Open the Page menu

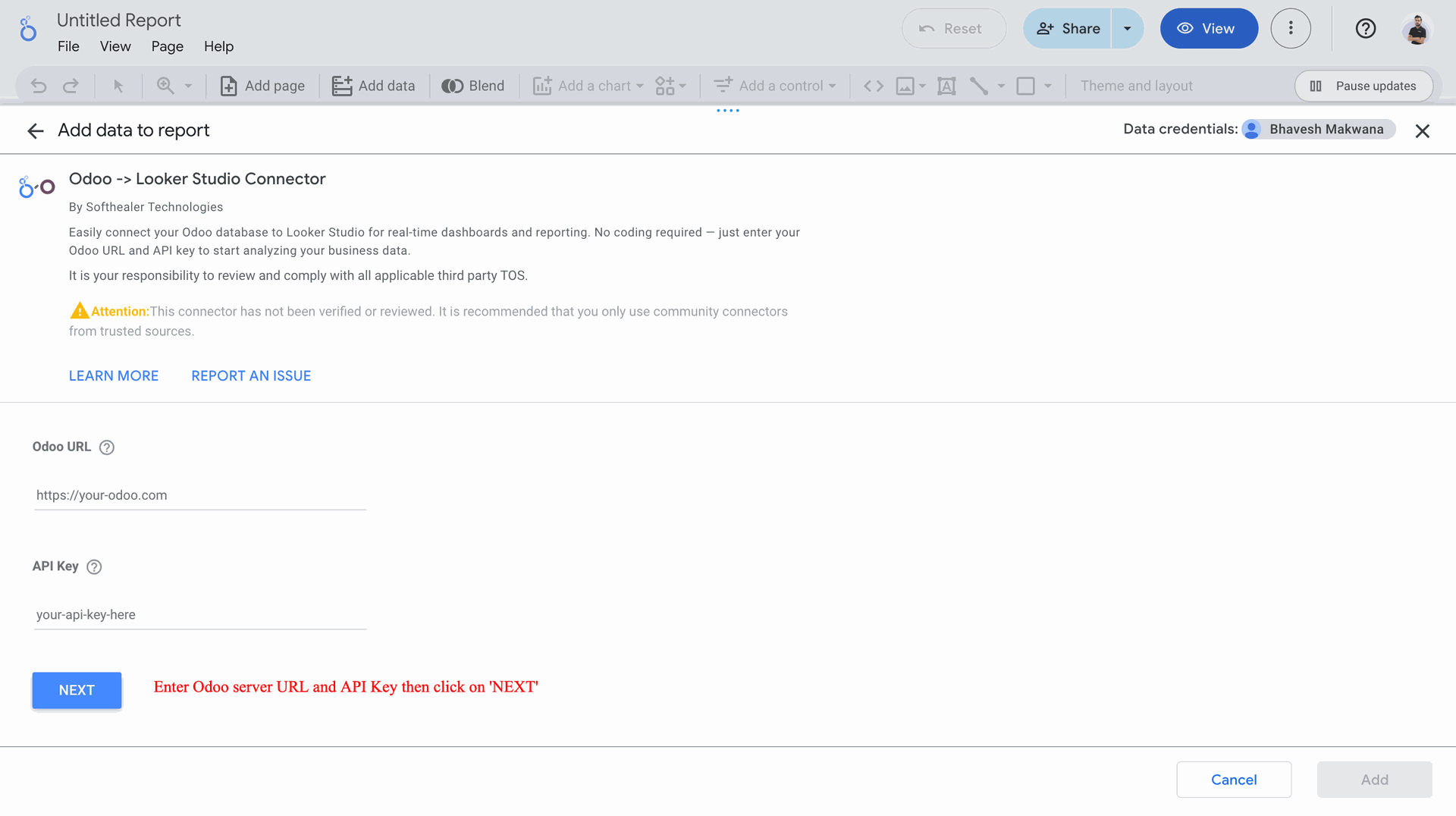click(167, 46)
